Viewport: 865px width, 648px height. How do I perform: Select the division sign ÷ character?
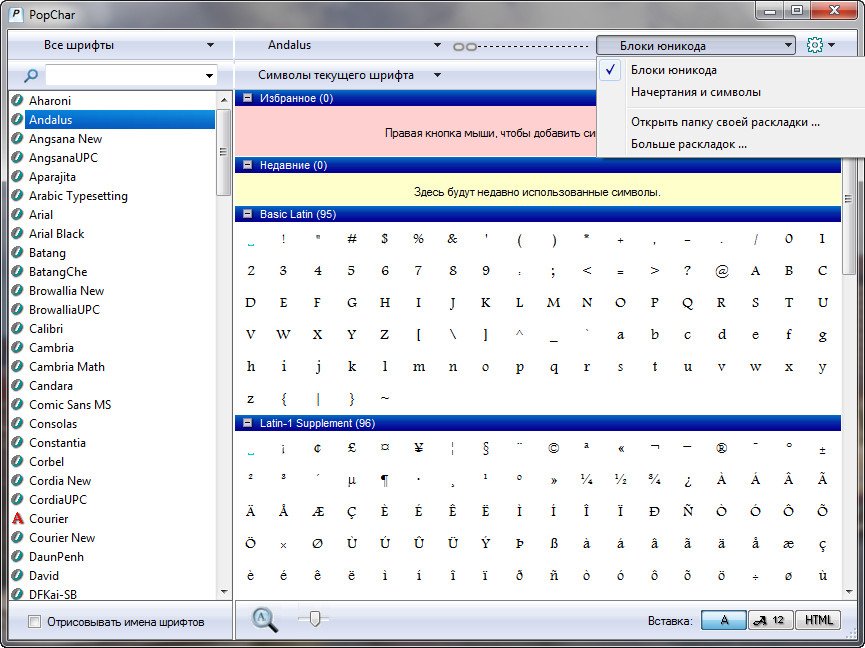[x=755, y=577]
